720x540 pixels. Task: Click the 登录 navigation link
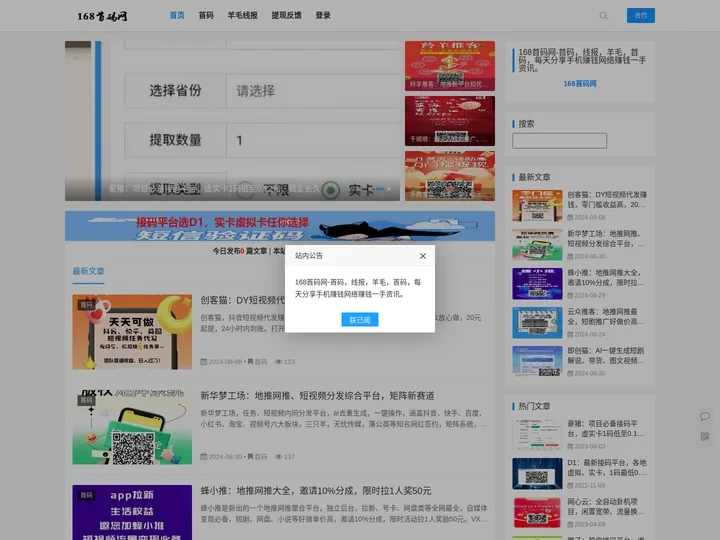point(323,15)
